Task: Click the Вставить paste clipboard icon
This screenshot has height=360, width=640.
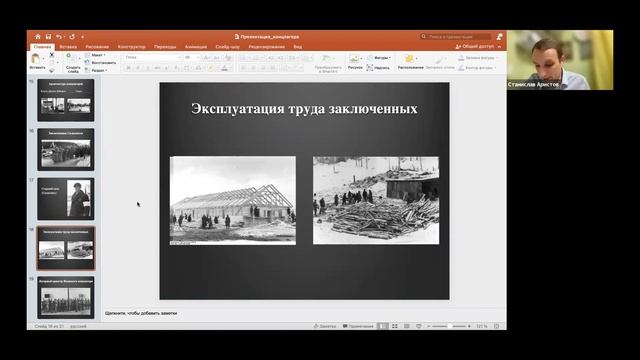Action: (36, 59)
